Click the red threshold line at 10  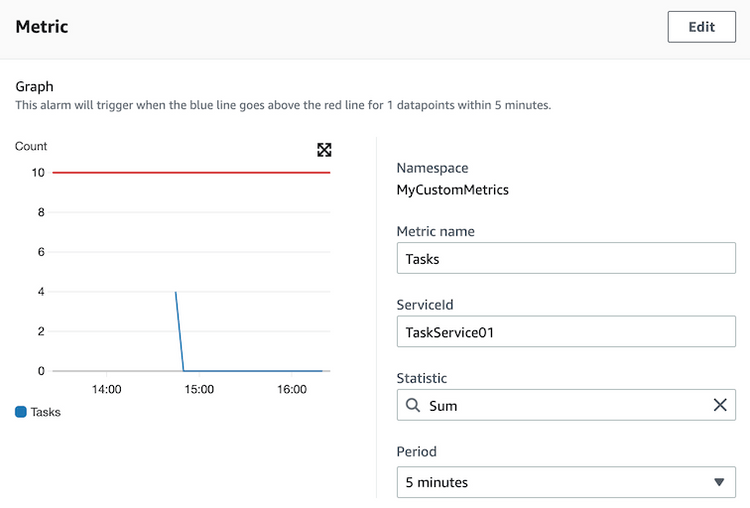point(191,172)
